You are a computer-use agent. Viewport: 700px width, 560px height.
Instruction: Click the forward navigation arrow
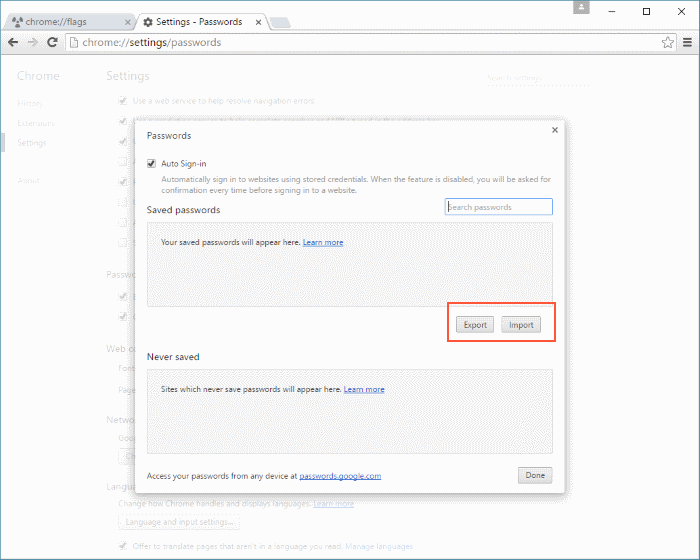(33, 42)
